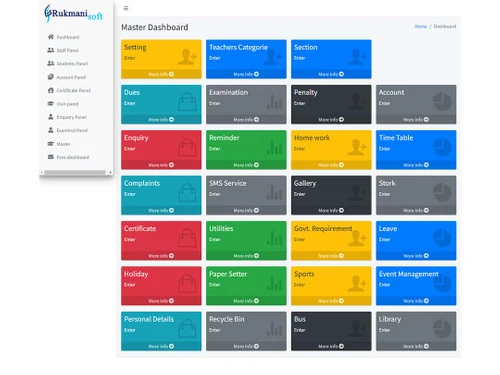Click More info on Section card
The image size is (500, 375).
331,74
